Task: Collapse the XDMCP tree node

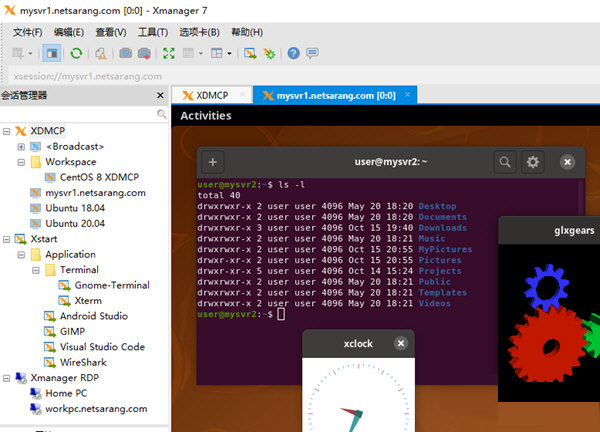Action: point(7,131)
